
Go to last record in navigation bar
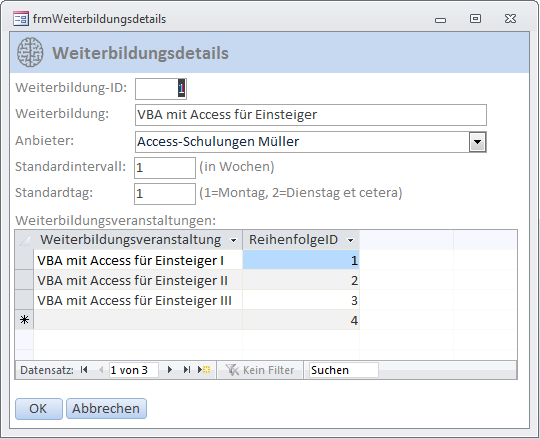187,370
